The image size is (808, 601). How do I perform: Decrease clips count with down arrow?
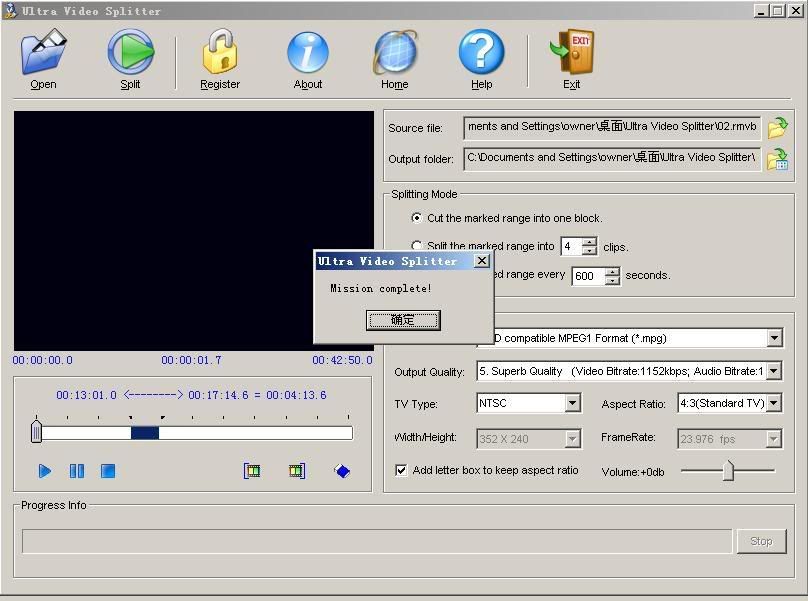click(x=589, y=251)
